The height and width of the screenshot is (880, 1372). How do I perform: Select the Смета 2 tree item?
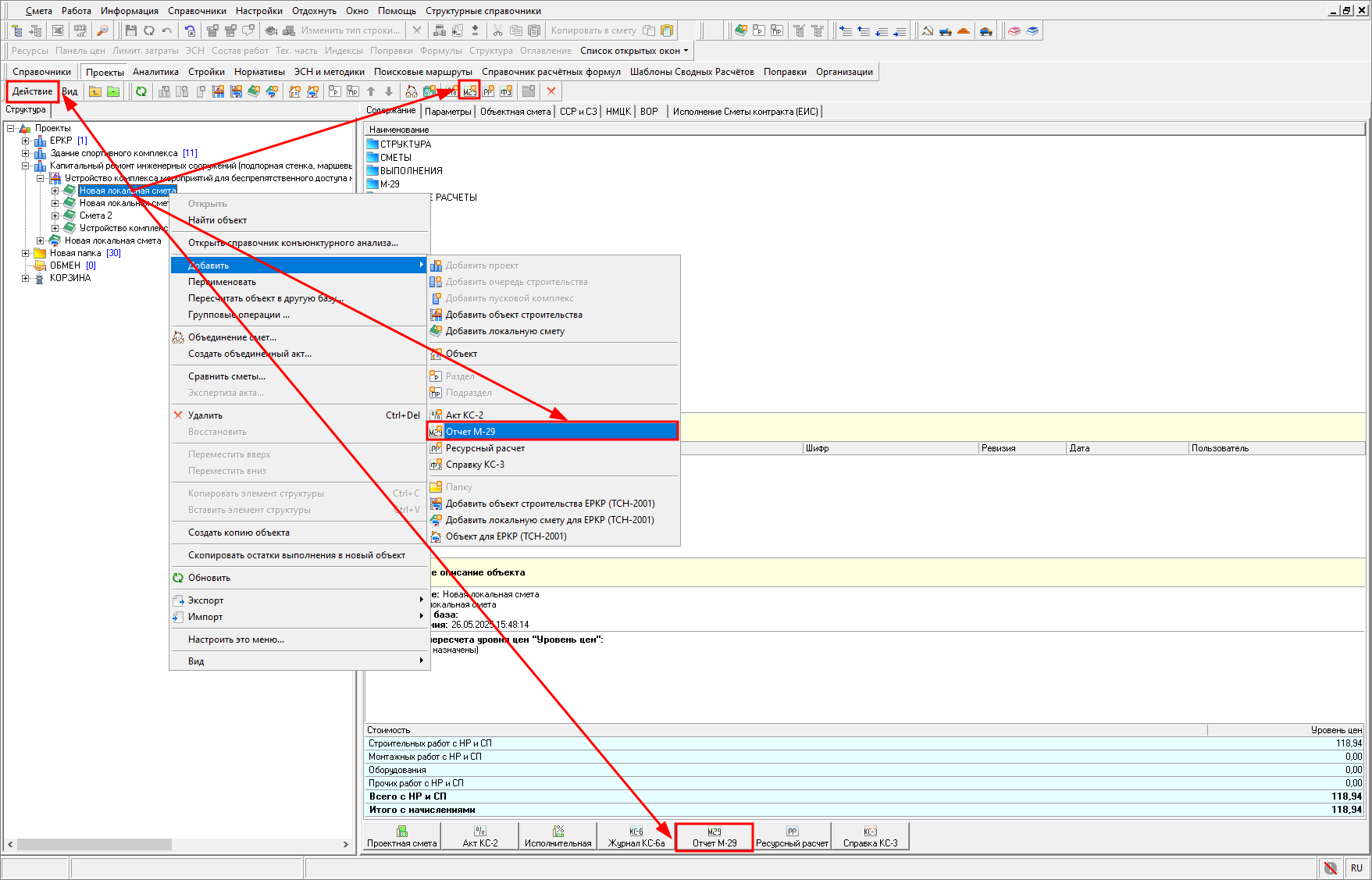coord(95,216)
